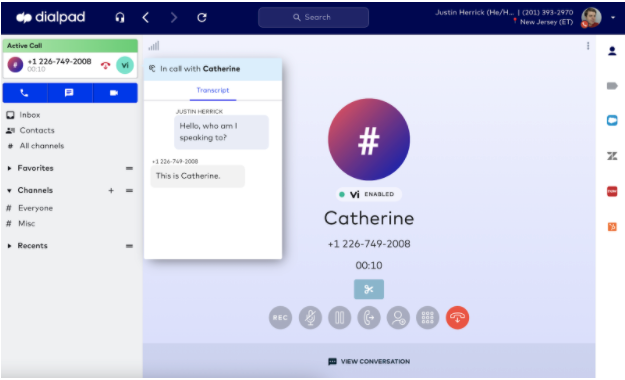Reload using the refresh icon
625x380 pixels.
click(x=202, y=18)
